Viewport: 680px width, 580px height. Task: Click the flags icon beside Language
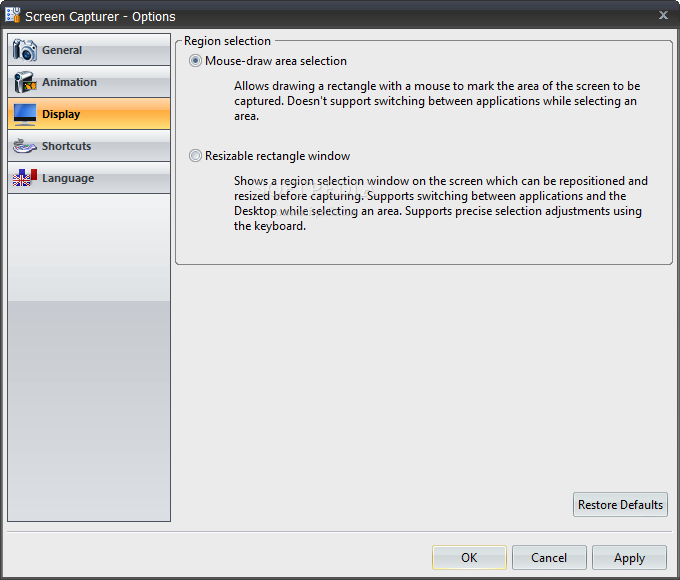coord(25,178)
